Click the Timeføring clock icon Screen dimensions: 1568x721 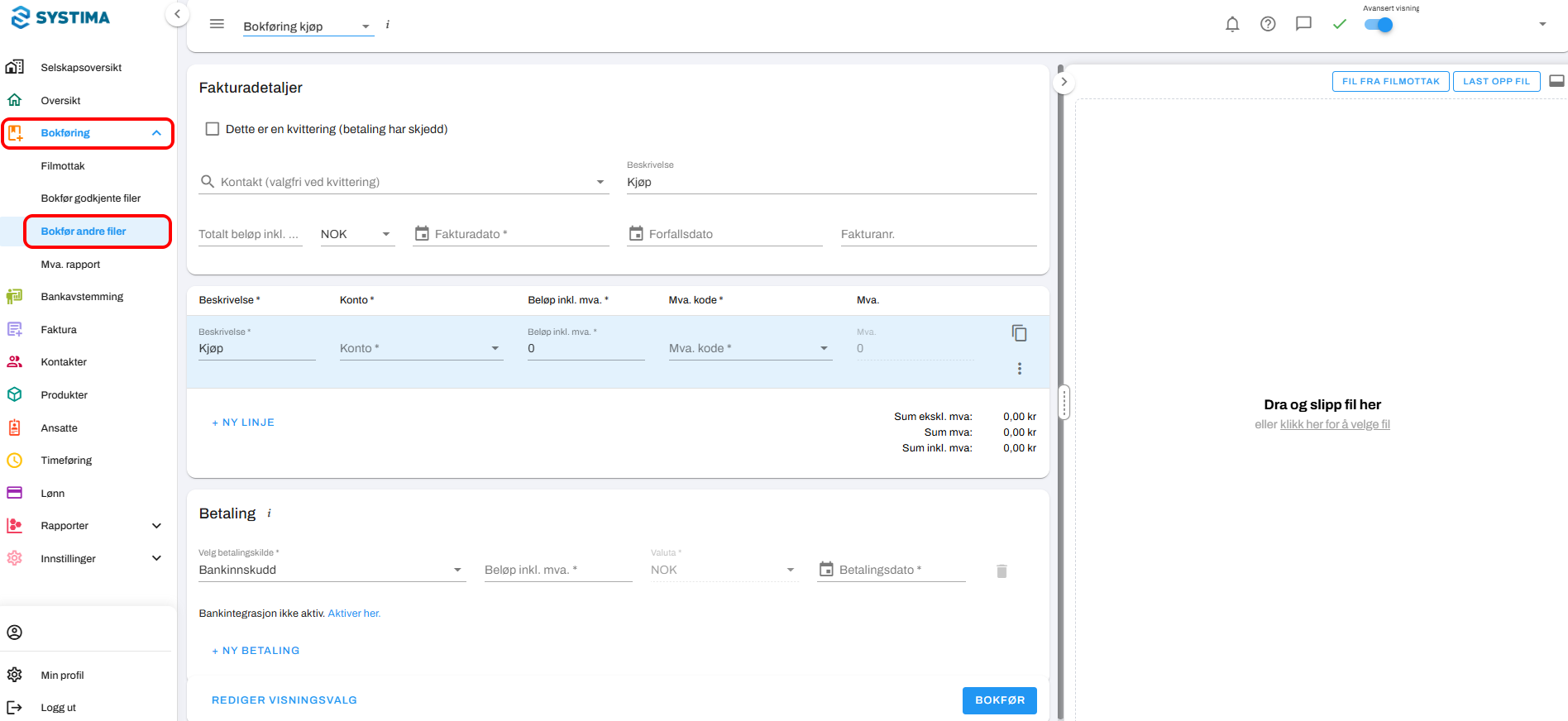pyautogui.click(x=14, y=461)
